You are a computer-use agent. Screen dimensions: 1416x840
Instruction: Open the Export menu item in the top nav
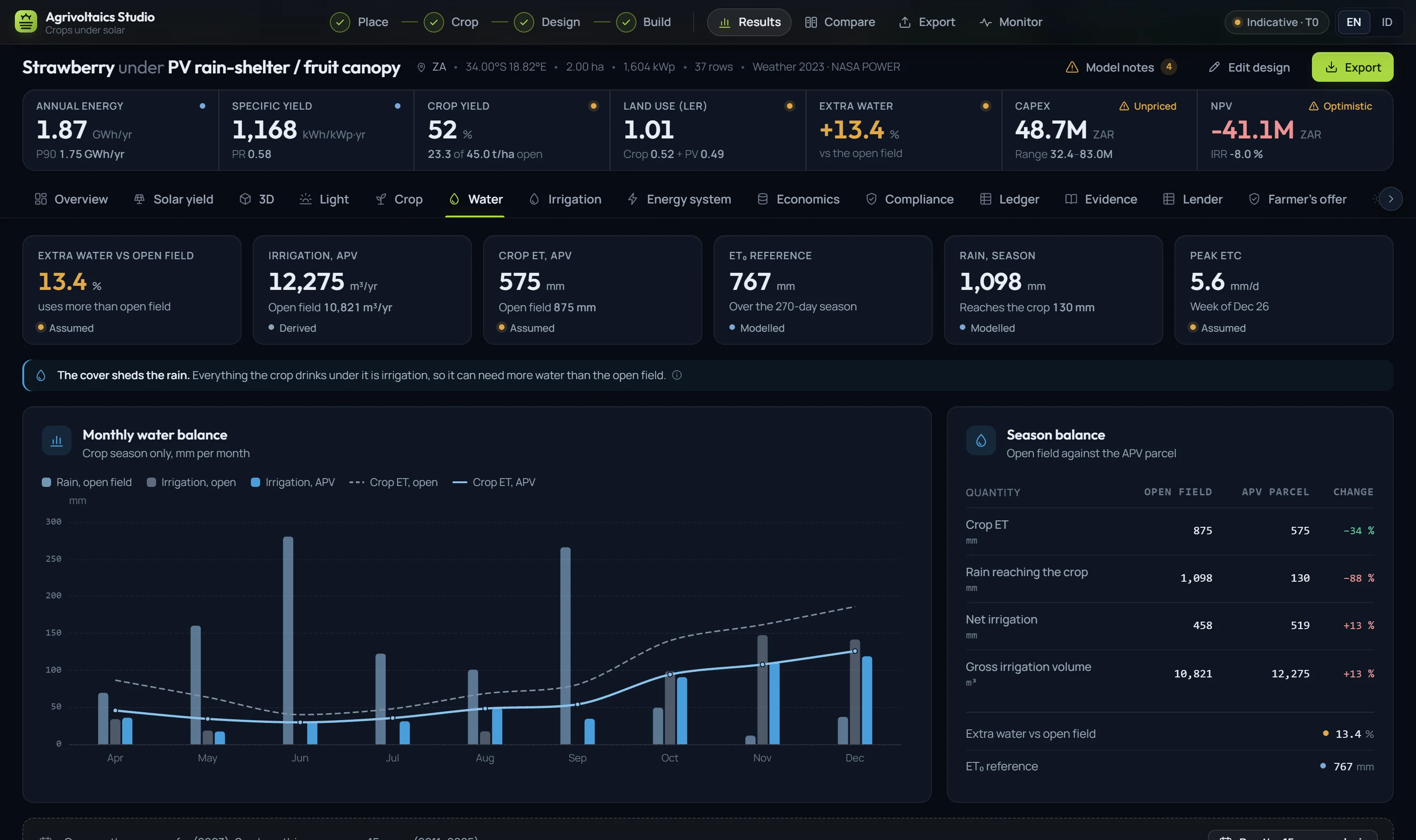click(926, 22)
